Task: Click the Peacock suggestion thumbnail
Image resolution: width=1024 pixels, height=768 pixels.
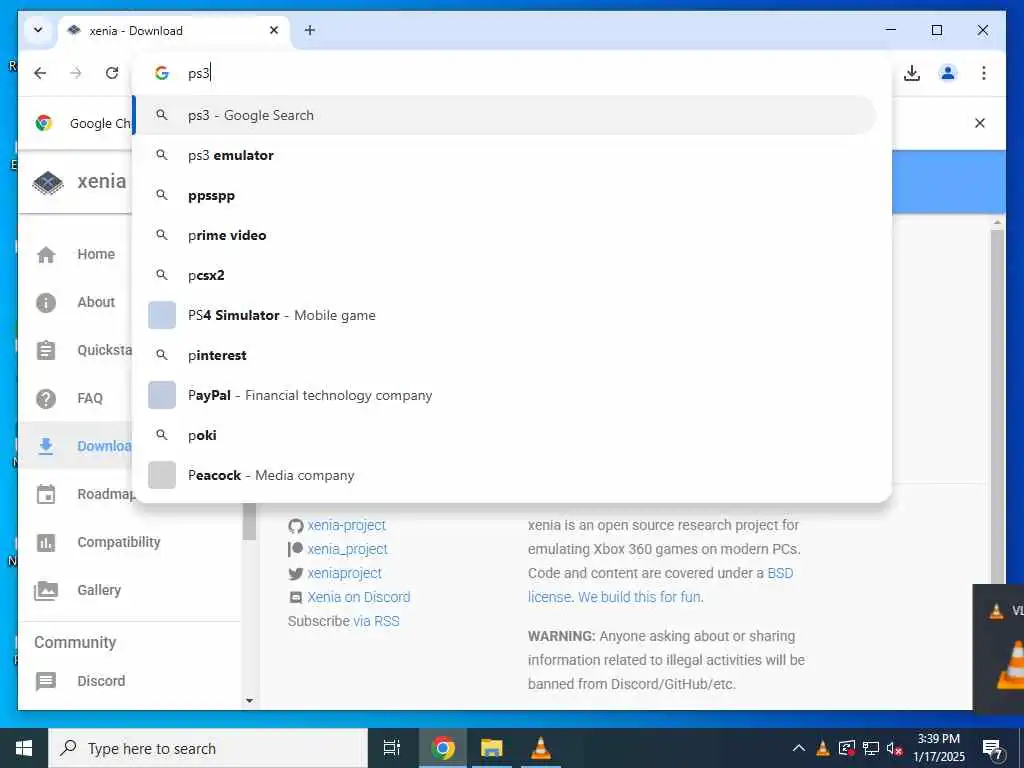Action: pyautogui.click(x=162, y=475)
